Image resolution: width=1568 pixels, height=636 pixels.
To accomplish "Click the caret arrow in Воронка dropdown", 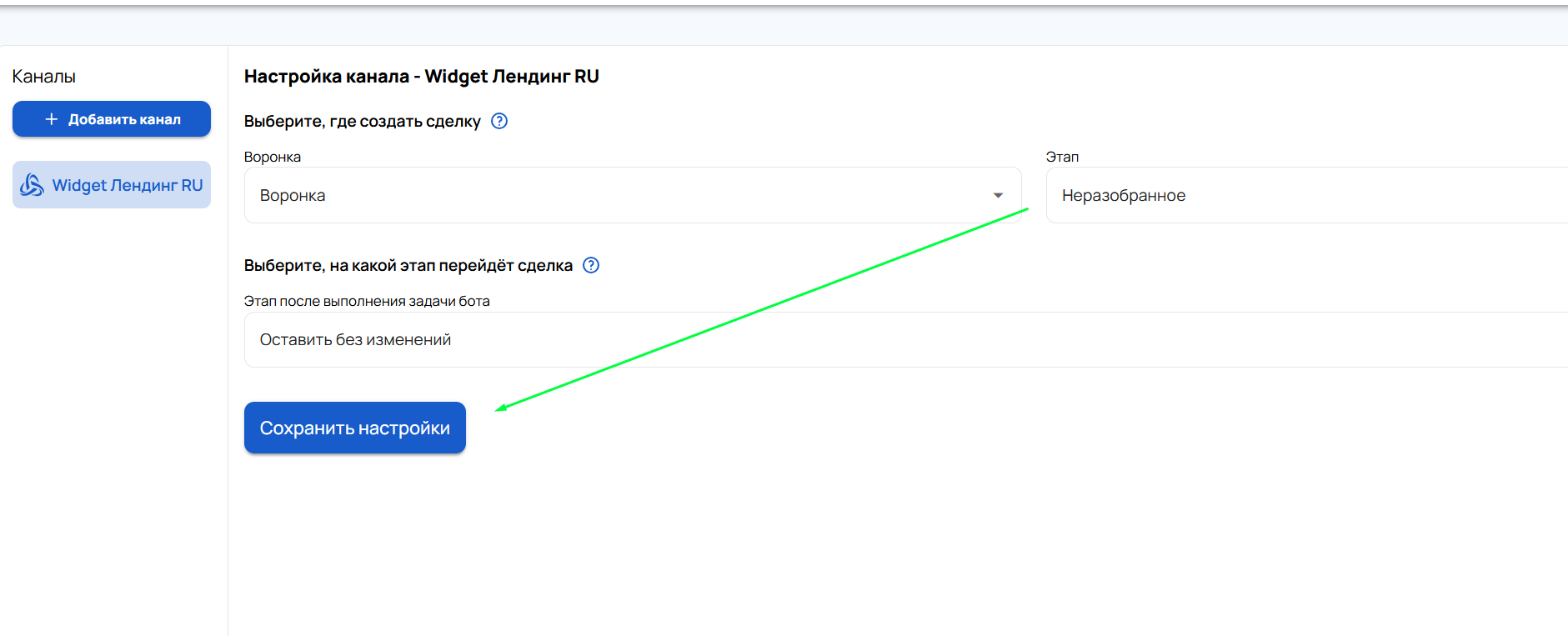I will coord(998,195).
